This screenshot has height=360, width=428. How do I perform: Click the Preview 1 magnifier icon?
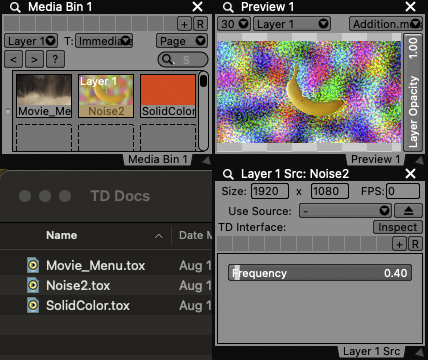click(228, 7)
